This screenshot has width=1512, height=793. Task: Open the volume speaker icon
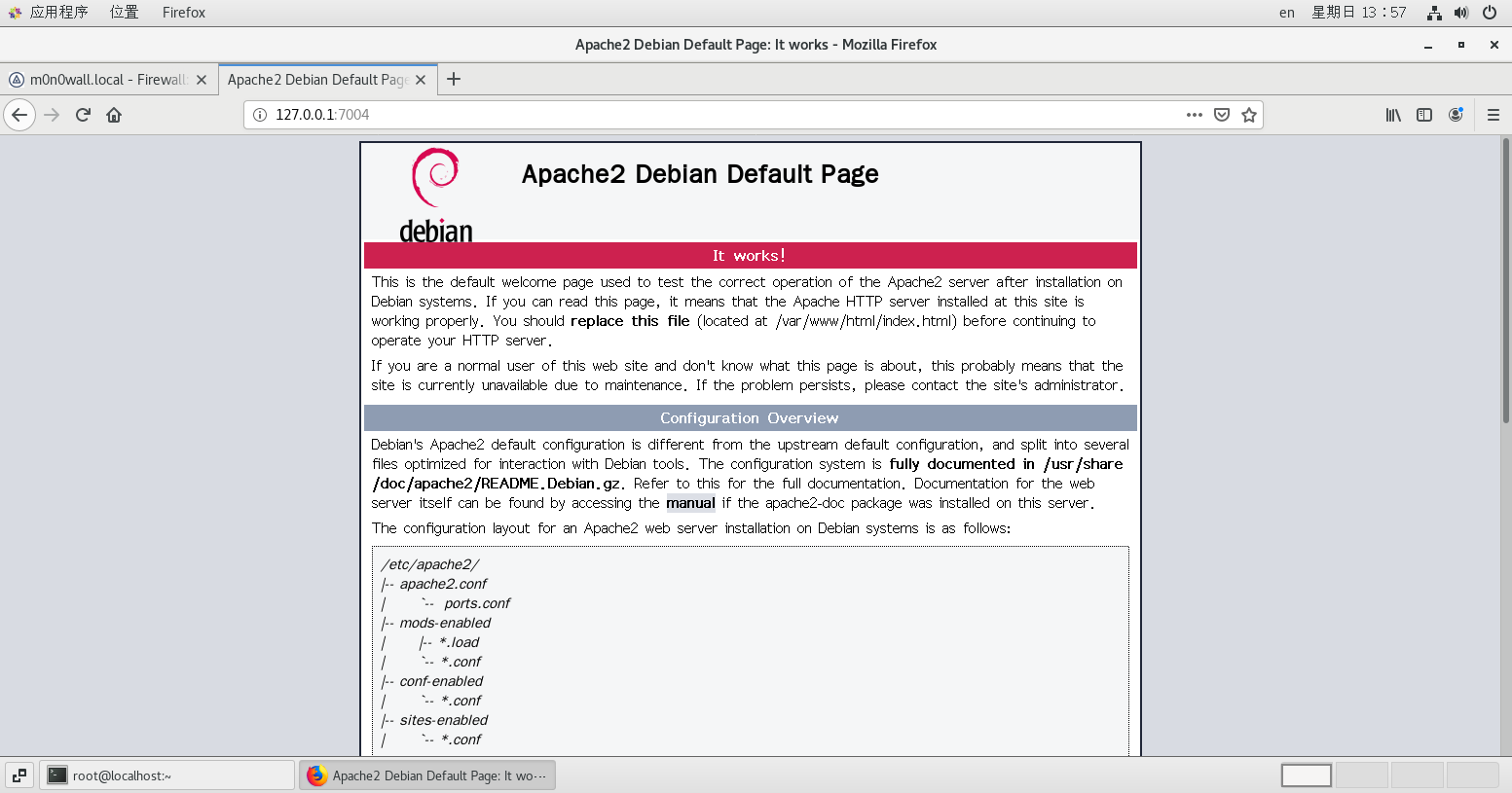[1461, 13]
